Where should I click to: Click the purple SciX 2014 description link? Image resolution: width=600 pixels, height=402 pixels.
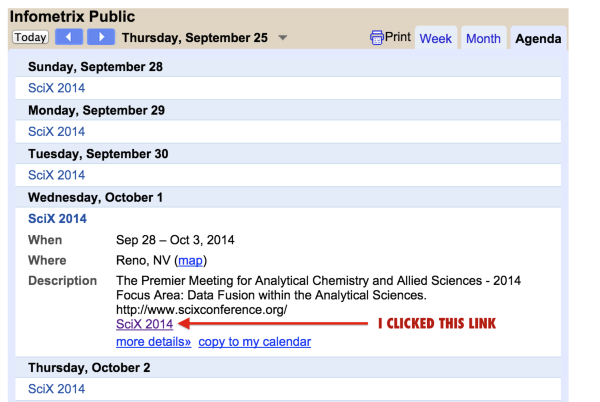click(x=145, y=324)
